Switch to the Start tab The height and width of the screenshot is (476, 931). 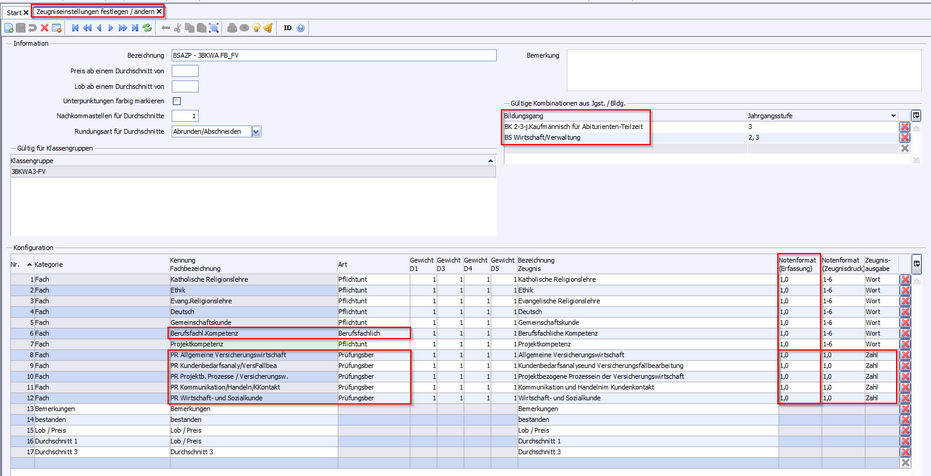click(x=13, y=11)
